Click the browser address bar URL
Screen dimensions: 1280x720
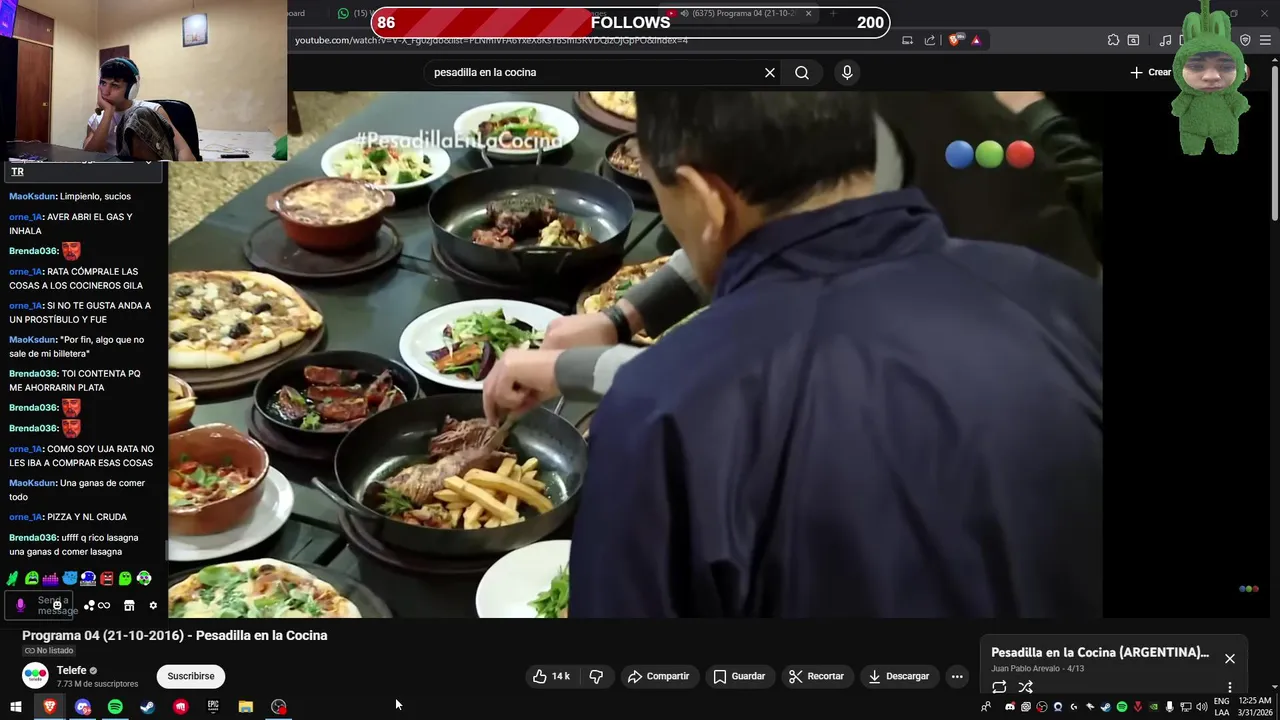[491, 40]
